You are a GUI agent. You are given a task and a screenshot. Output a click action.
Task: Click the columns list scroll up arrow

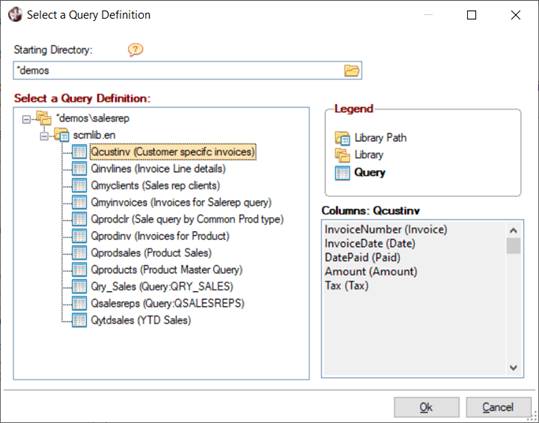514,230
